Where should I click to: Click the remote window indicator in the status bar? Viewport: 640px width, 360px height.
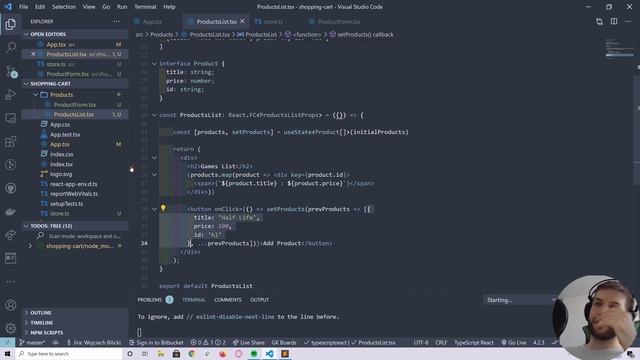click(7, 342)
